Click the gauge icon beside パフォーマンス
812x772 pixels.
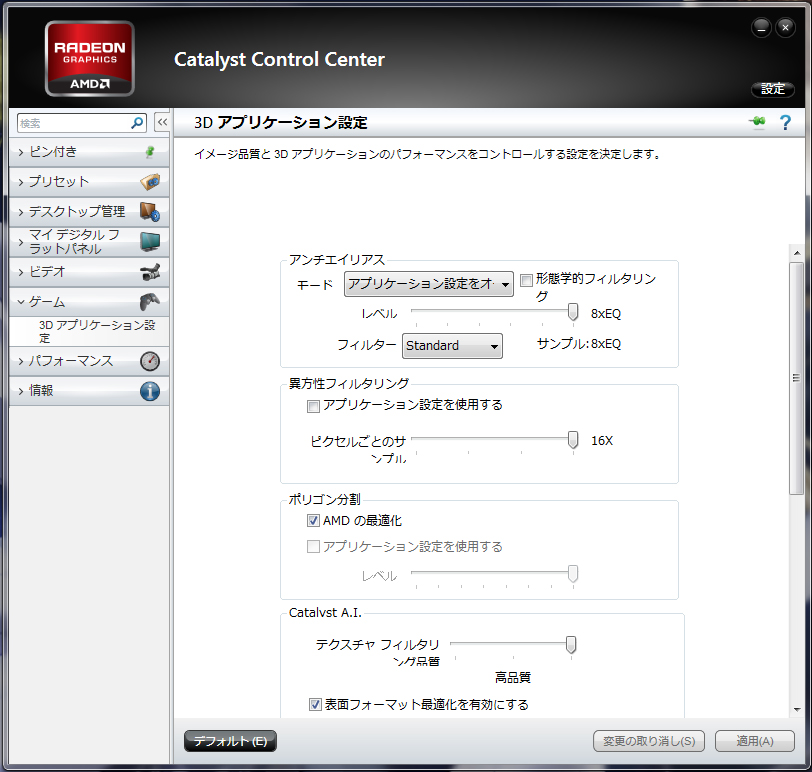150,361
